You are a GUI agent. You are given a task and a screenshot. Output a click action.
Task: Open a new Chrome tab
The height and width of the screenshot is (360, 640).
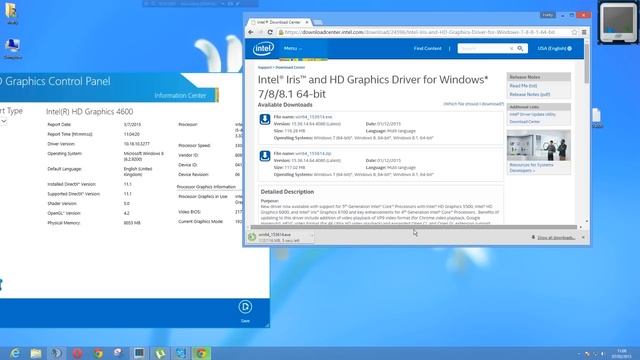318,22
